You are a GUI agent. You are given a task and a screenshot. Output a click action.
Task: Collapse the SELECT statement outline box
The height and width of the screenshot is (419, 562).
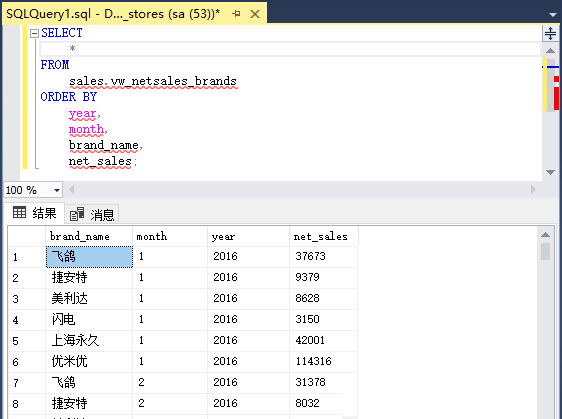tap(34, 33)
